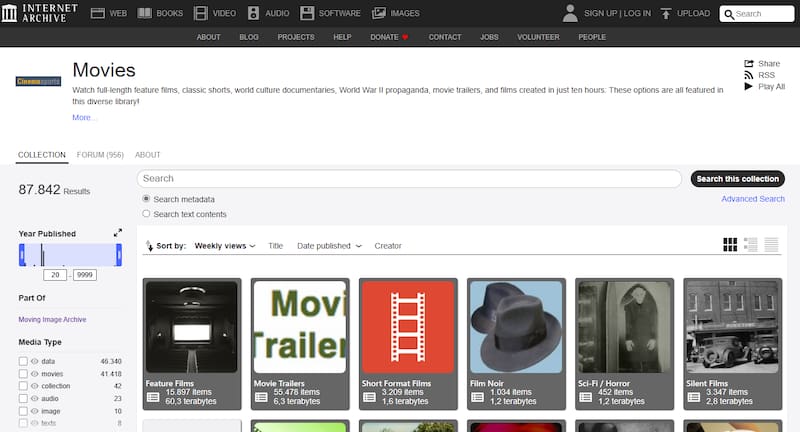
Task: Open the PEOPLE menu item
Action: pos(592,37)
